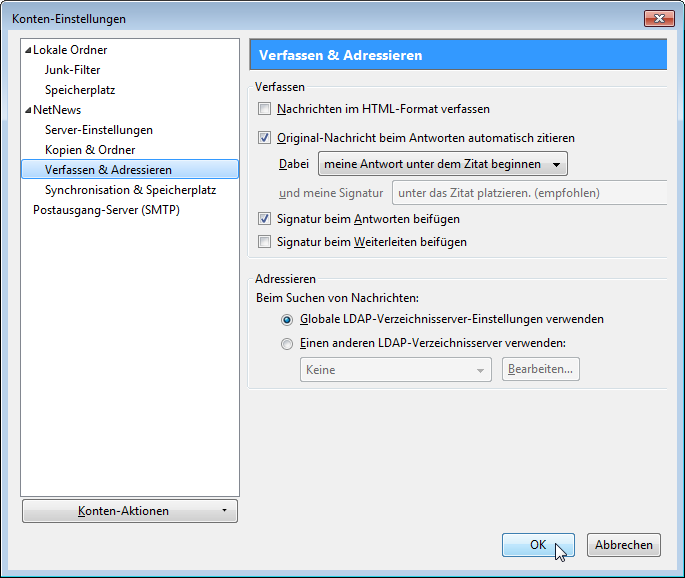This screenshot has width=685, height=578.
Task: Choose Einen anderen LDAP-Verzeichnisserver verwenden
Action: [287, 344]
